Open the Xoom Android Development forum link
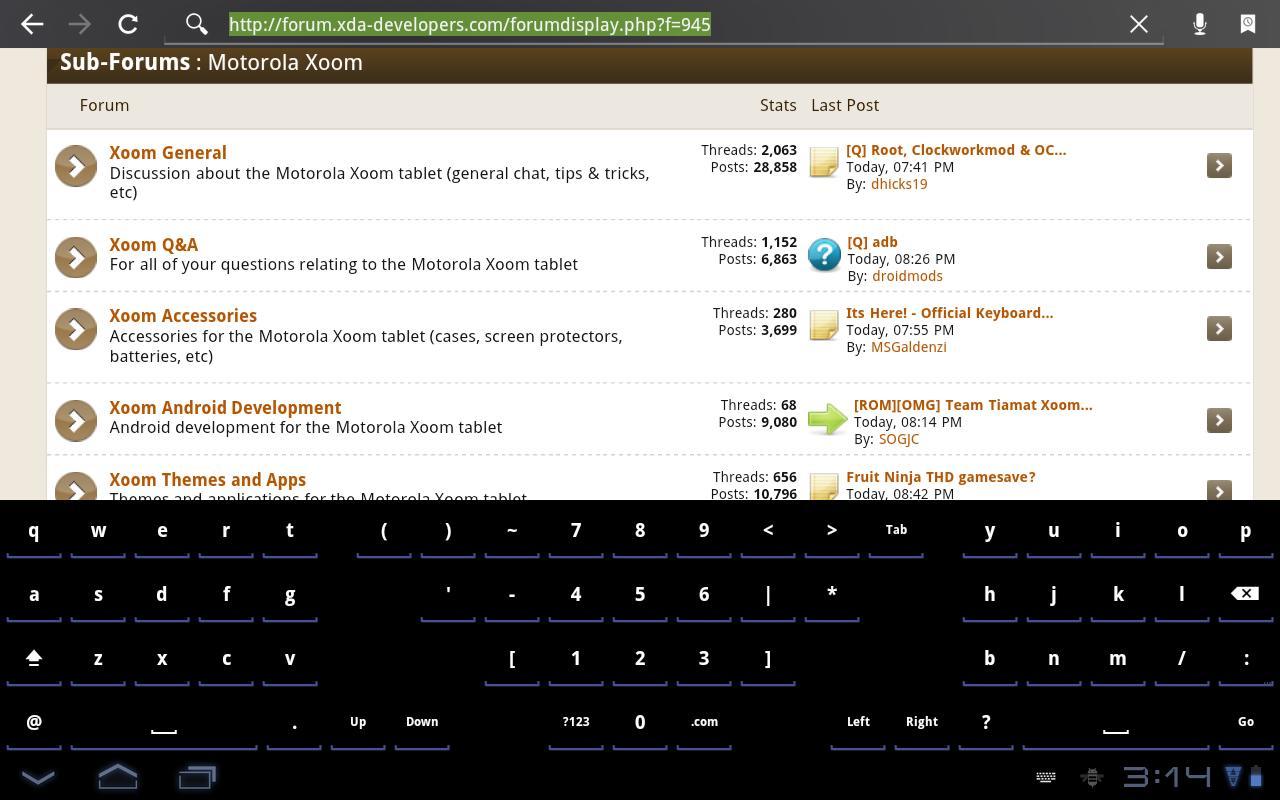 225,407
